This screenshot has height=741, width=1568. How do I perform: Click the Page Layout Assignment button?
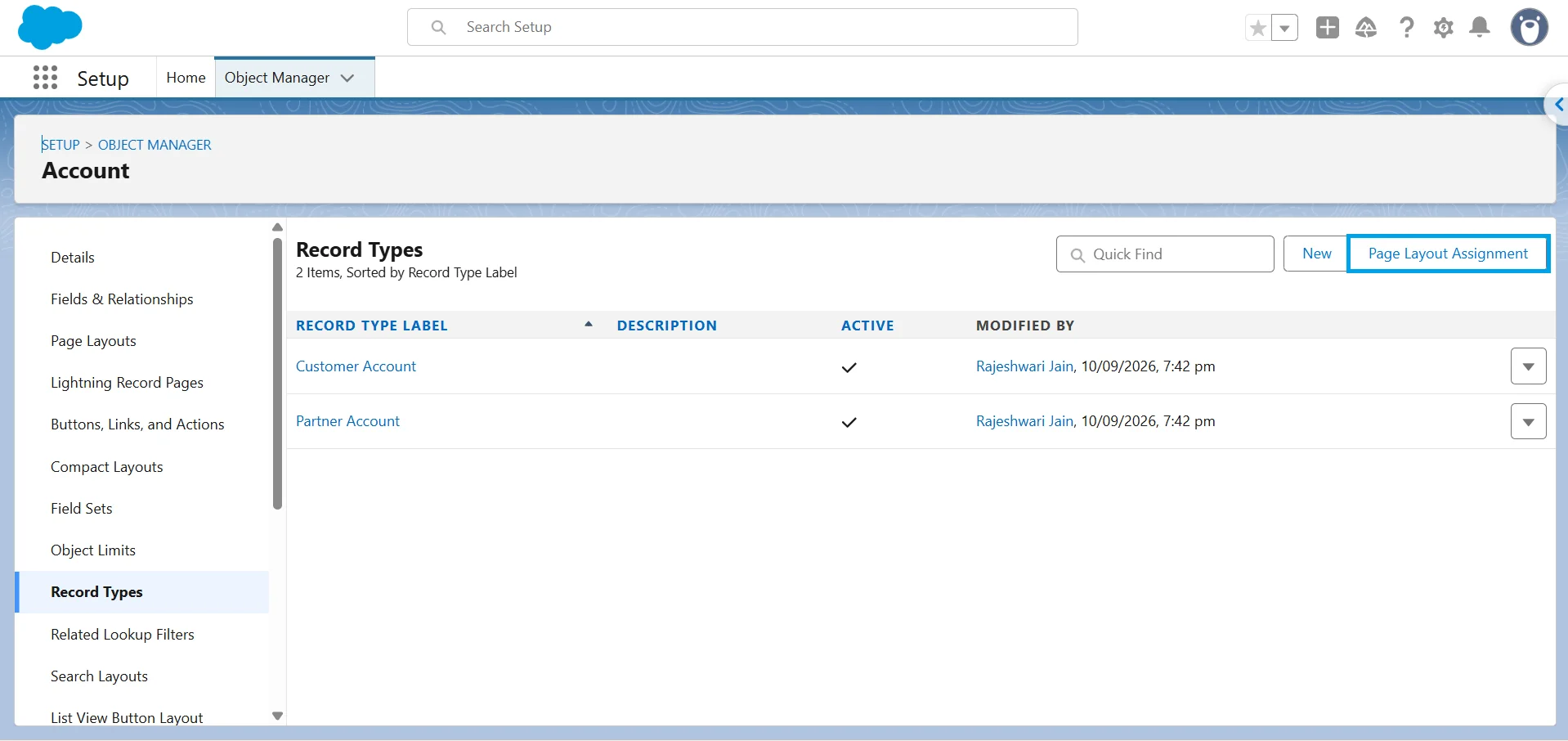tap(1448, 254)
